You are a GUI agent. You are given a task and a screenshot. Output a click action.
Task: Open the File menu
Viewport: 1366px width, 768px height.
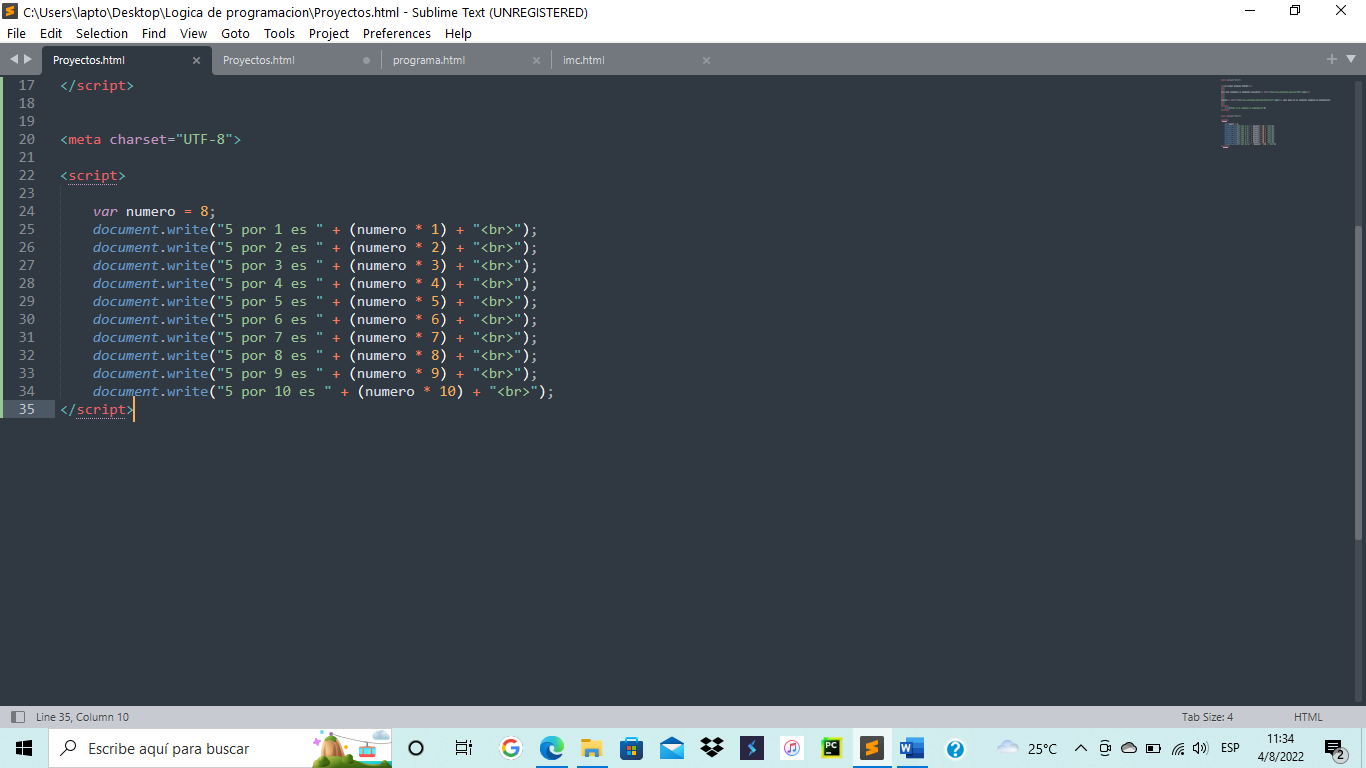coord(16,33)
